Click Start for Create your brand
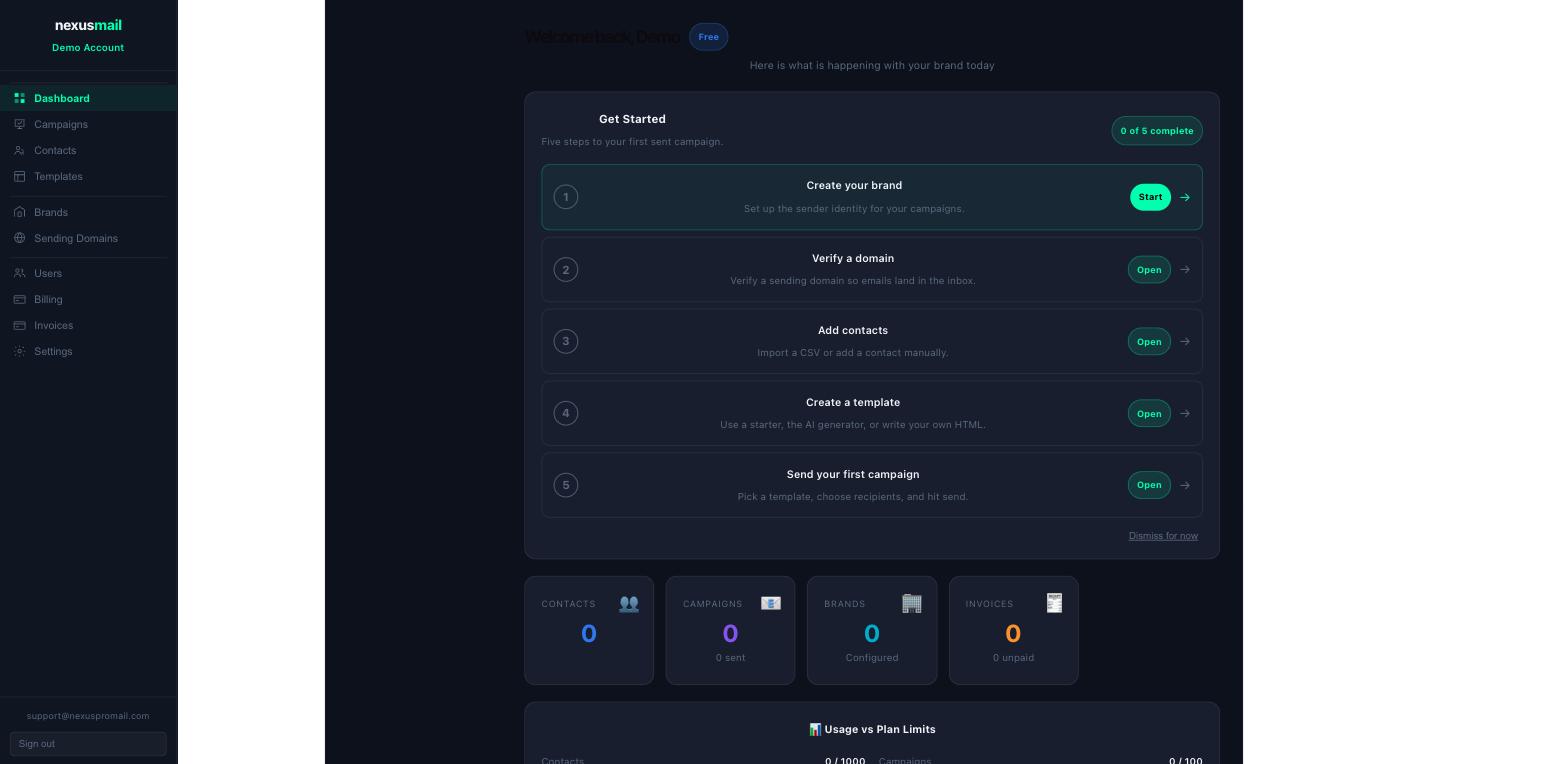Image resolution: width=1568 pixels, height=764 pixels. click(1150, 197)
